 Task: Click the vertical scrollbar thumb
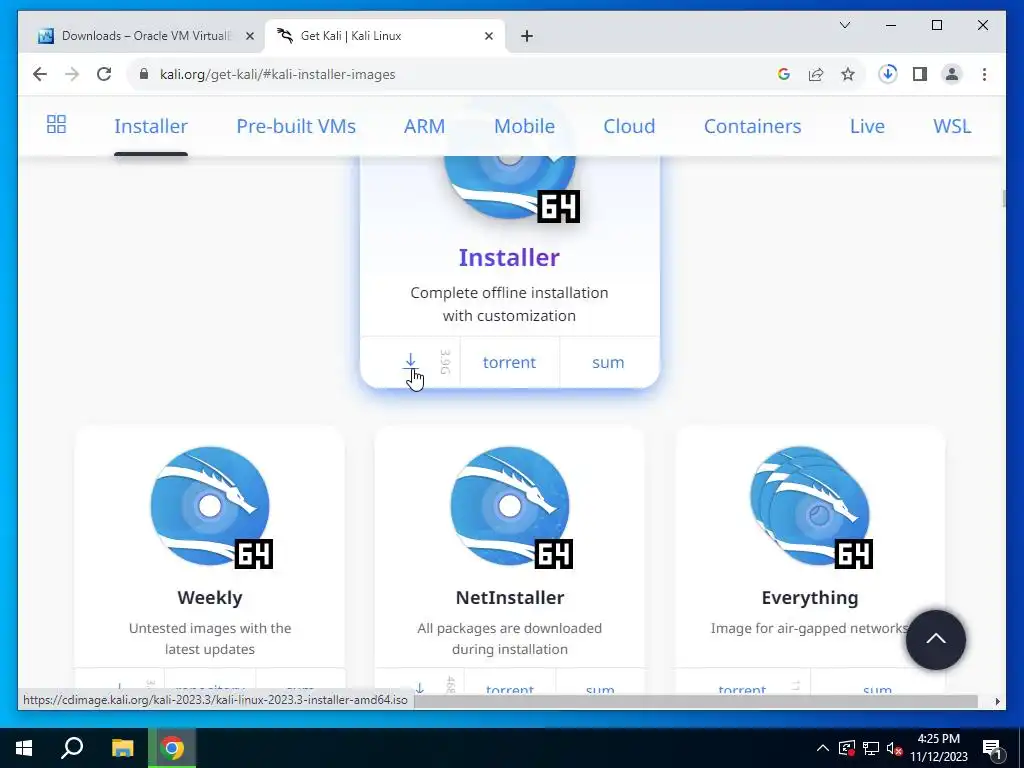[1002, 199]
